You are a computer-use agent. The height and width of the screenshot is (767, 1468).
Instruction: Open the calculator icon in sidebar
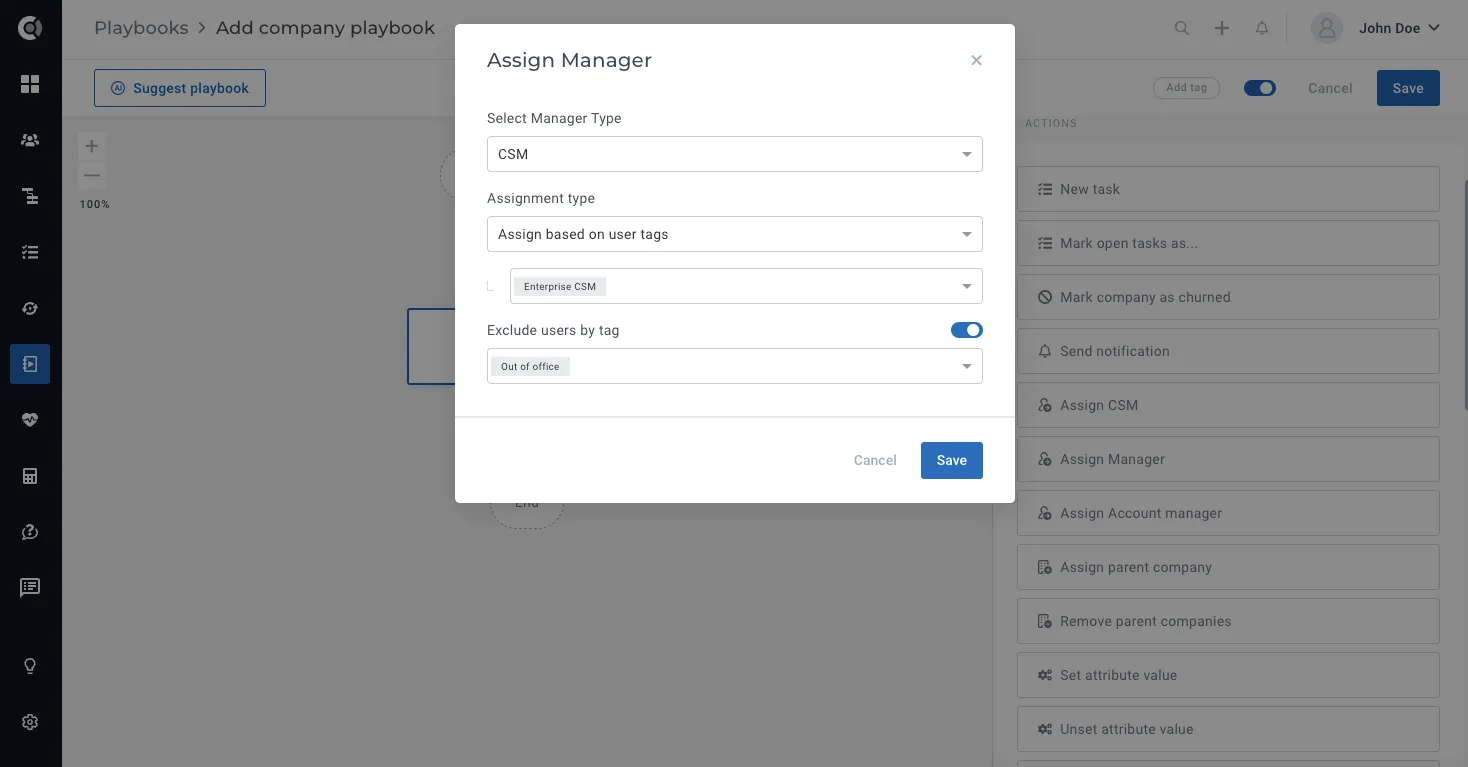30,476
